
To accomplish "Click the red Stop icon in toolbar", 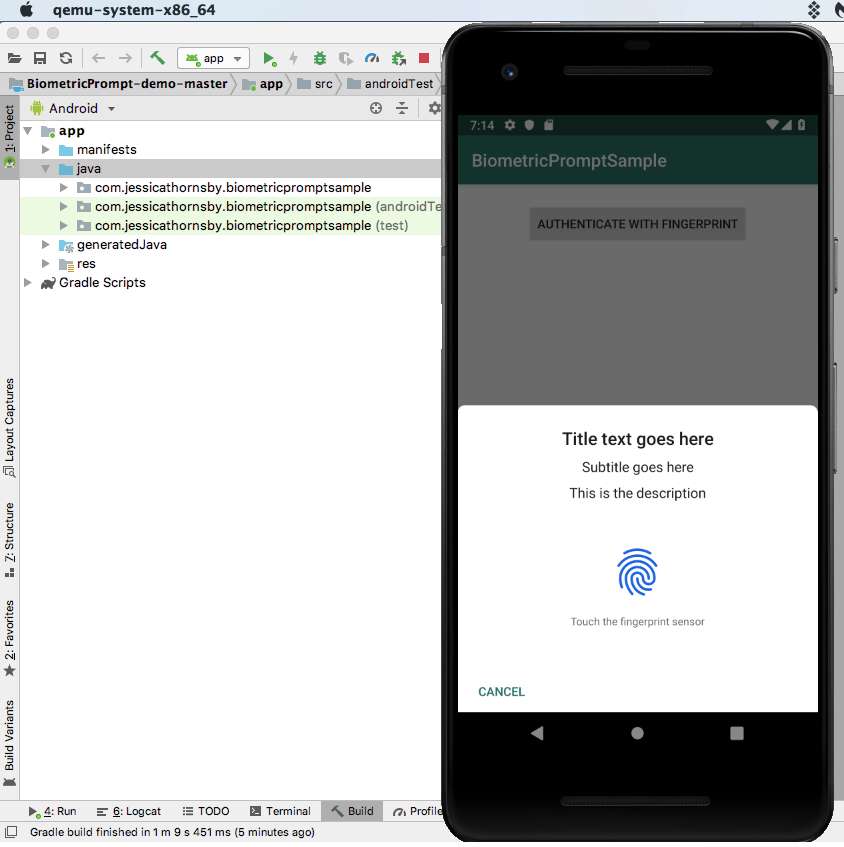I will click(424, 59).
